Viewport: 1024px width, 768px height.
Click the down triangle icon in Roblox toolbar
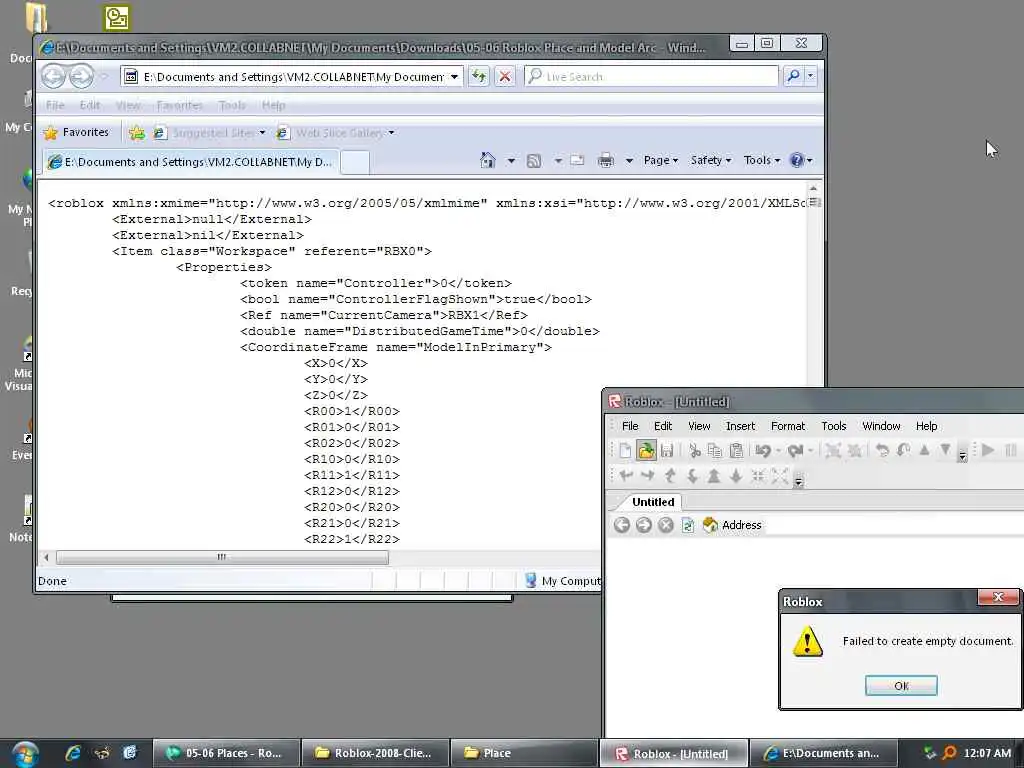[x=945, y=450]
